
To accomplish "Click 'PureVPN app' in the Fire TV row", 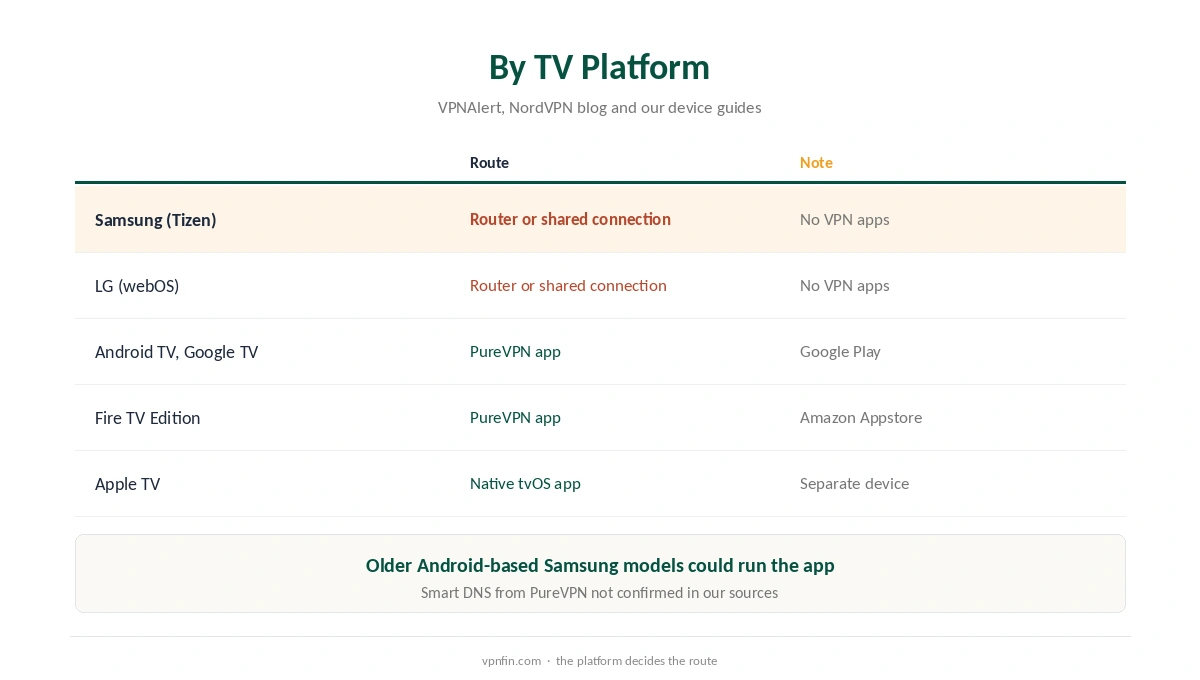I will coord(515,417).
